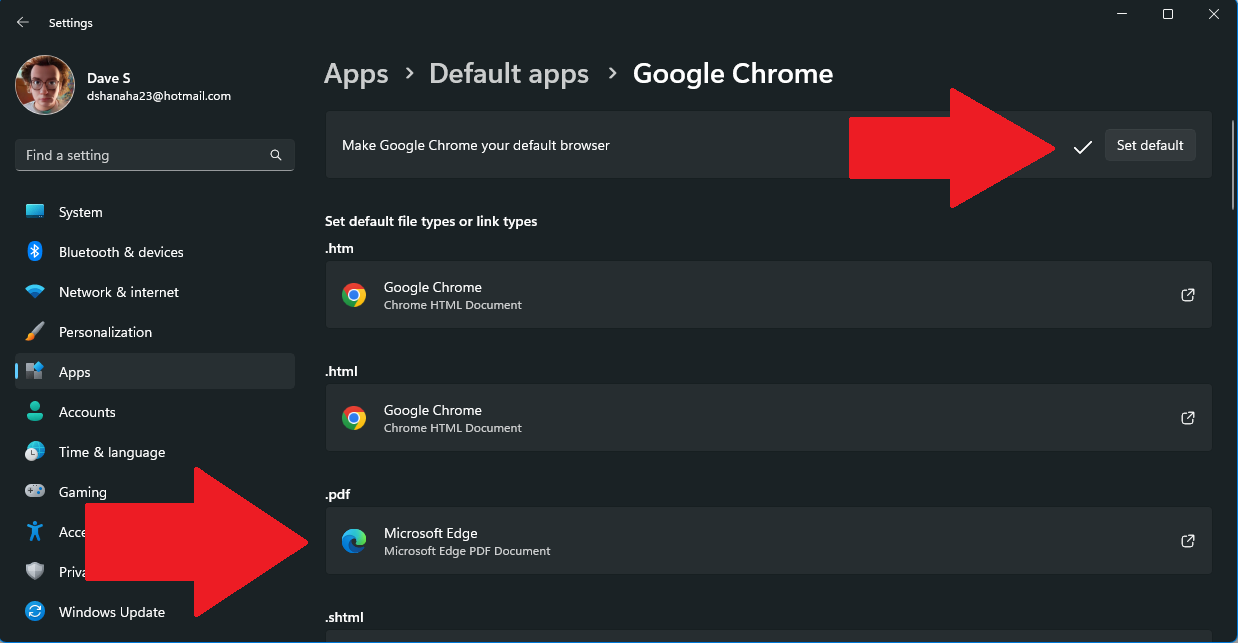The image size is (1238, 643).
Task: Open Accounts settings
Action: click(x=86, y=412)
